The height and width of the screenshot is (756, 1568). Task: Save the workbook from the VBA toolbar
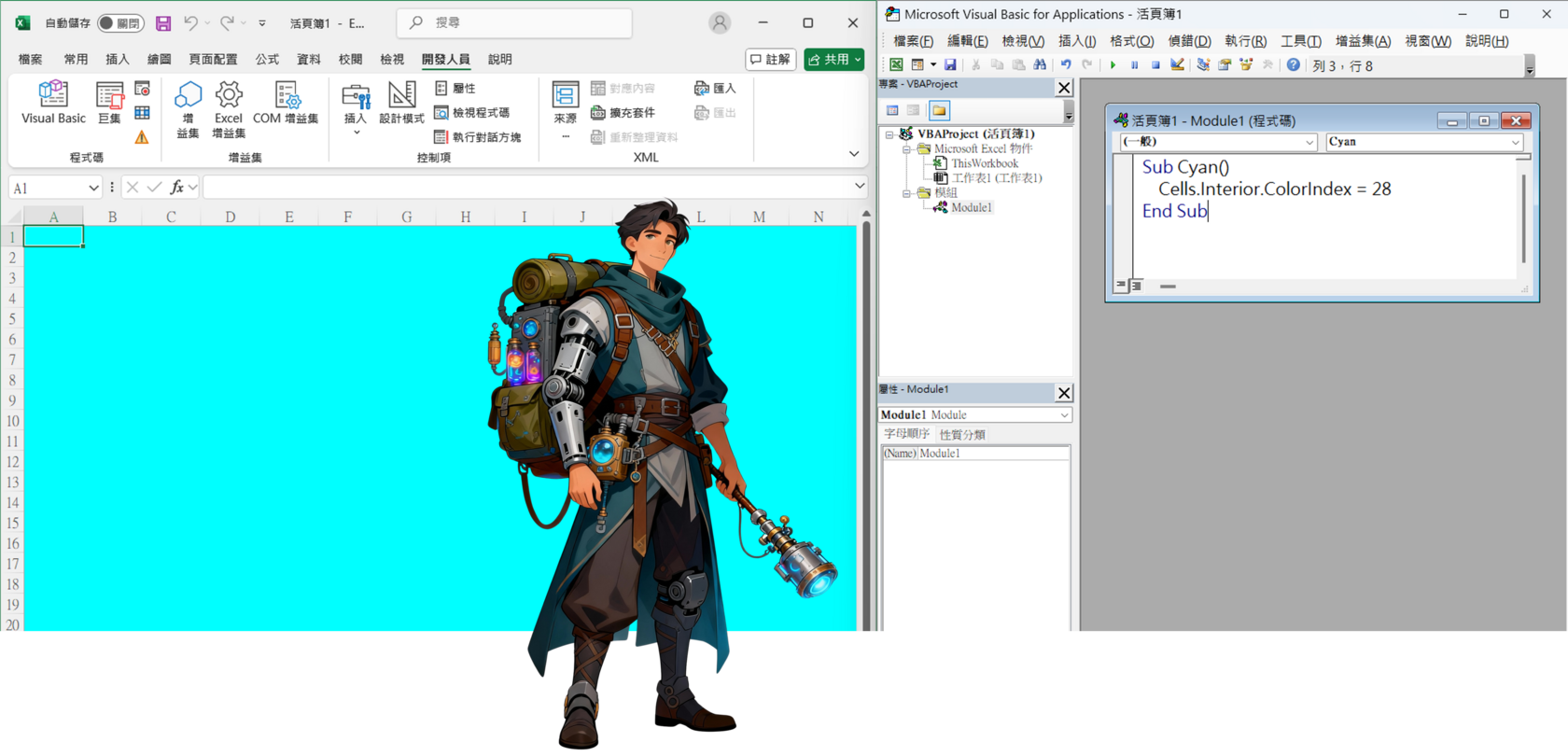coord(950,65)
